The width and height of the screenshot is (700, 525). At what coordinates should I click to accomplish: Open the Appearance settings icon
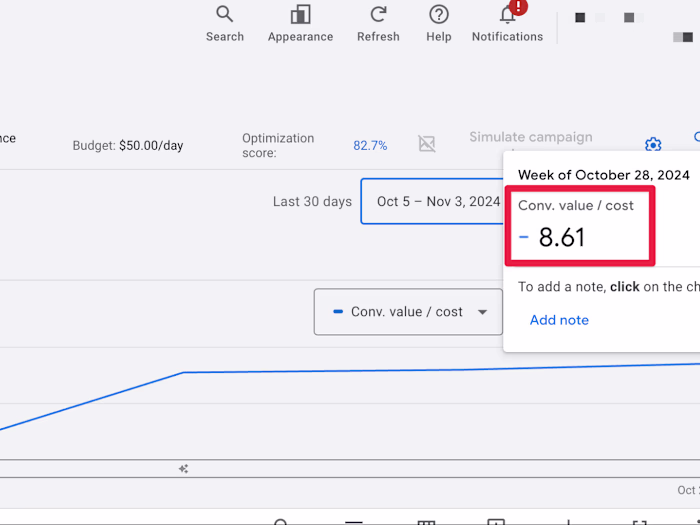[x=300, y=24]
